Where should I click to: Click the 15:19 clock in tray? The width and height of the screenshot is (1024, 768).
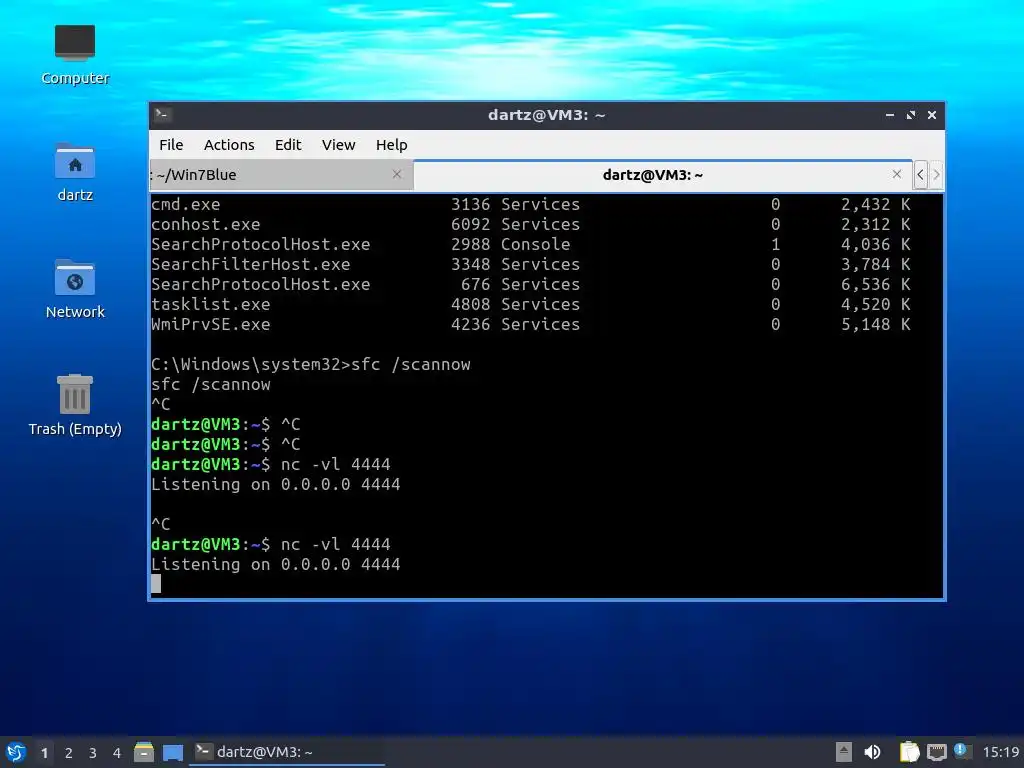coord(1001,752)
